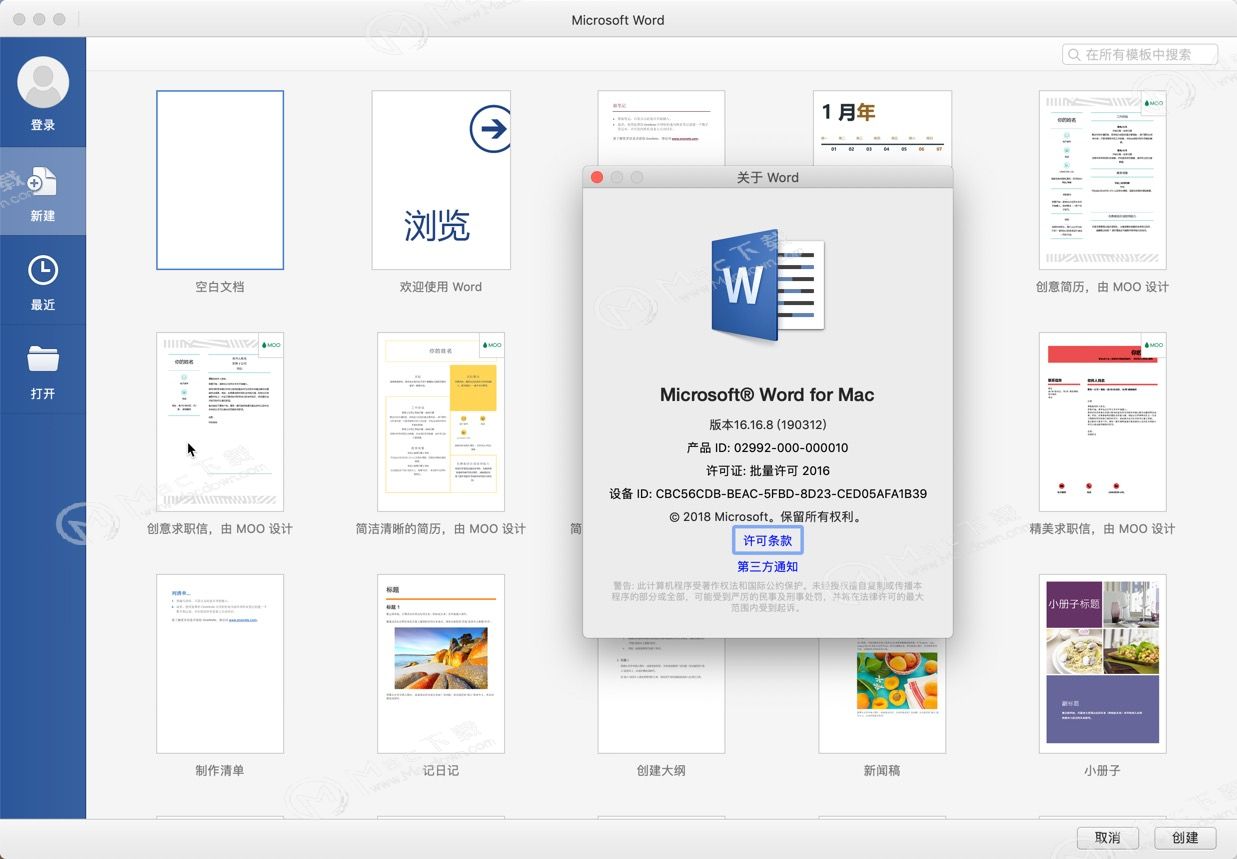The height and width of the screenshot is (859, 1237).
Task: Click the 小册子 label text
Action: tap(1102, 771)
